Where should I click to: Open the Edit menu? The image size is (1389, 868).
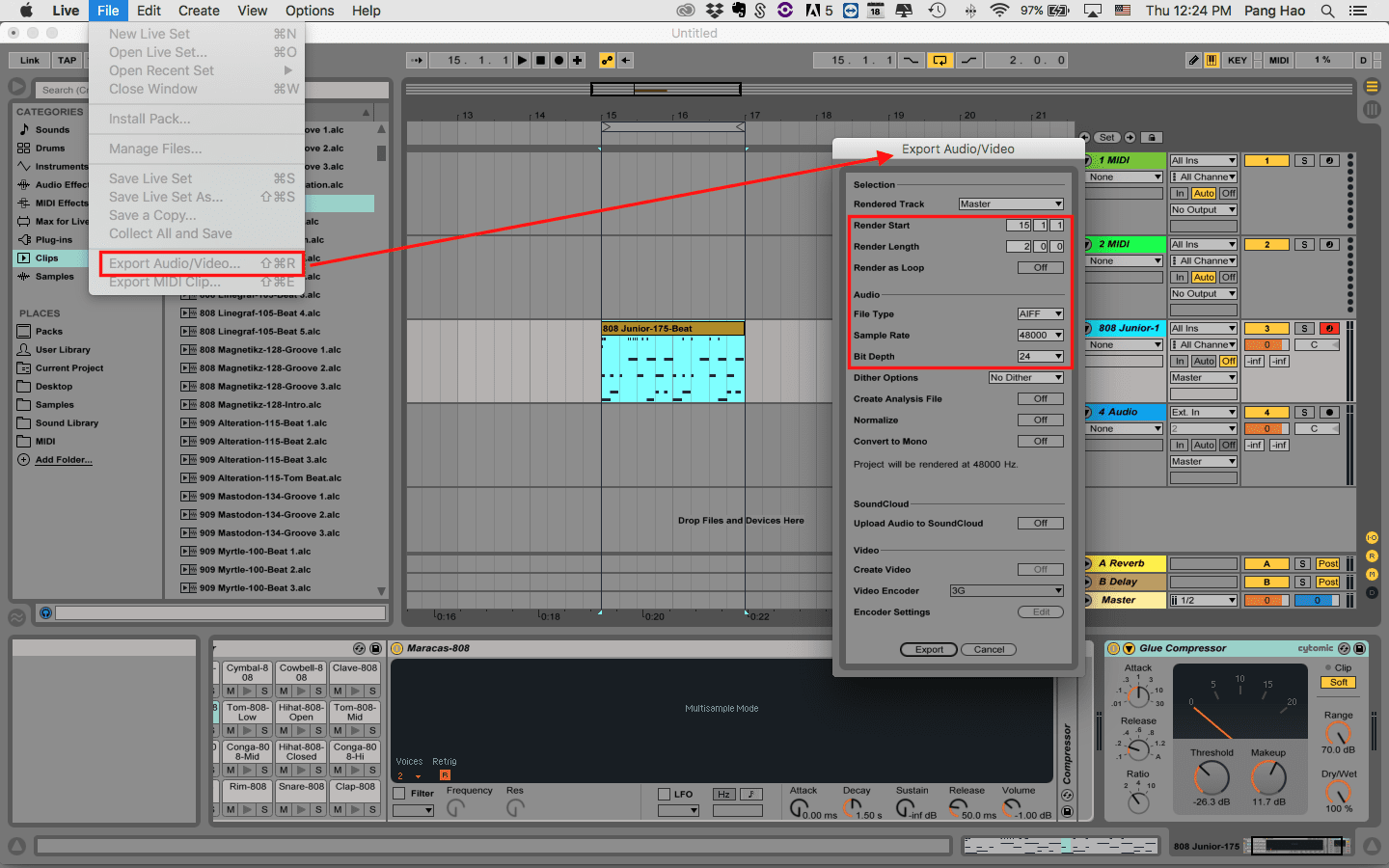(149, 11)
